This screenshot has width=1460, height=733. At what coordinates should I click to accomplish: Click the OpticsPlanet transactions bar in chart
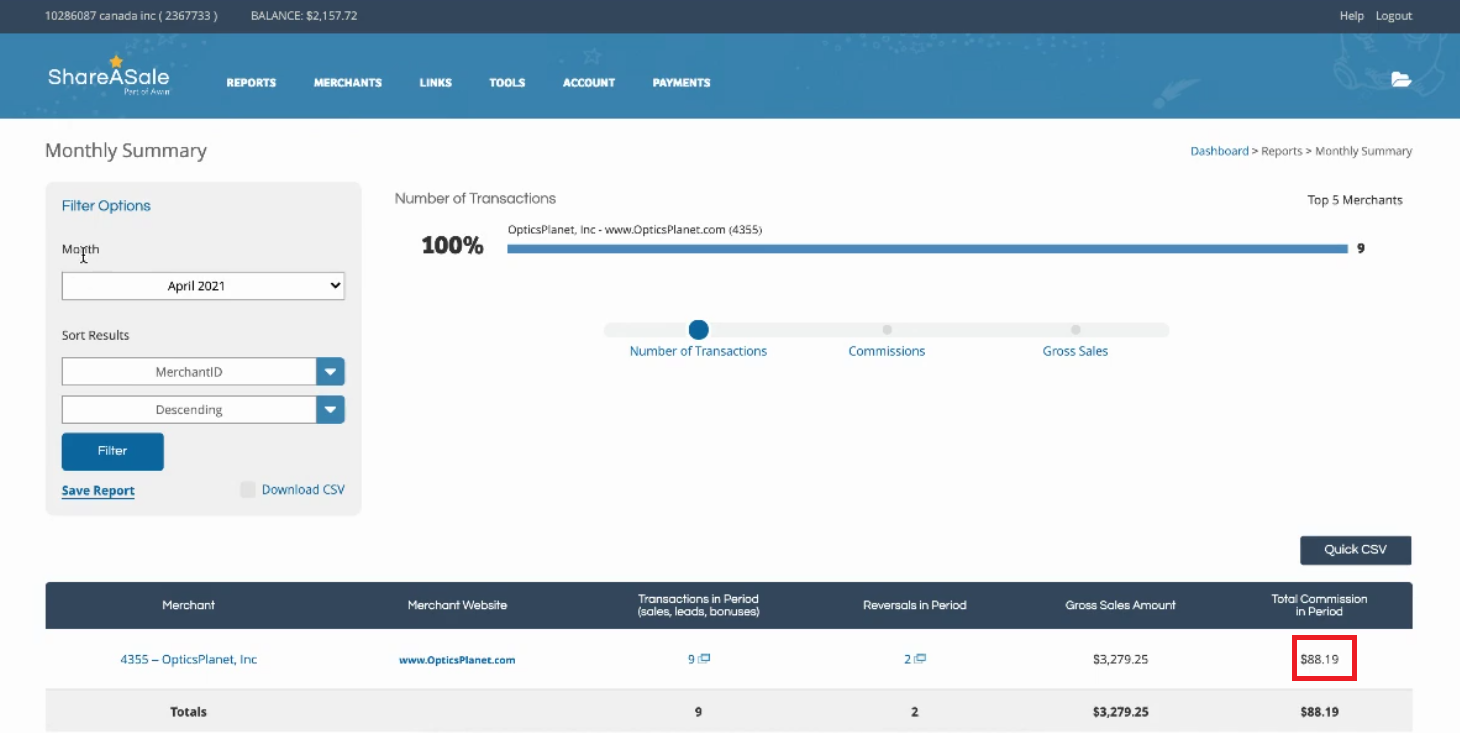[x=927, y=249]
